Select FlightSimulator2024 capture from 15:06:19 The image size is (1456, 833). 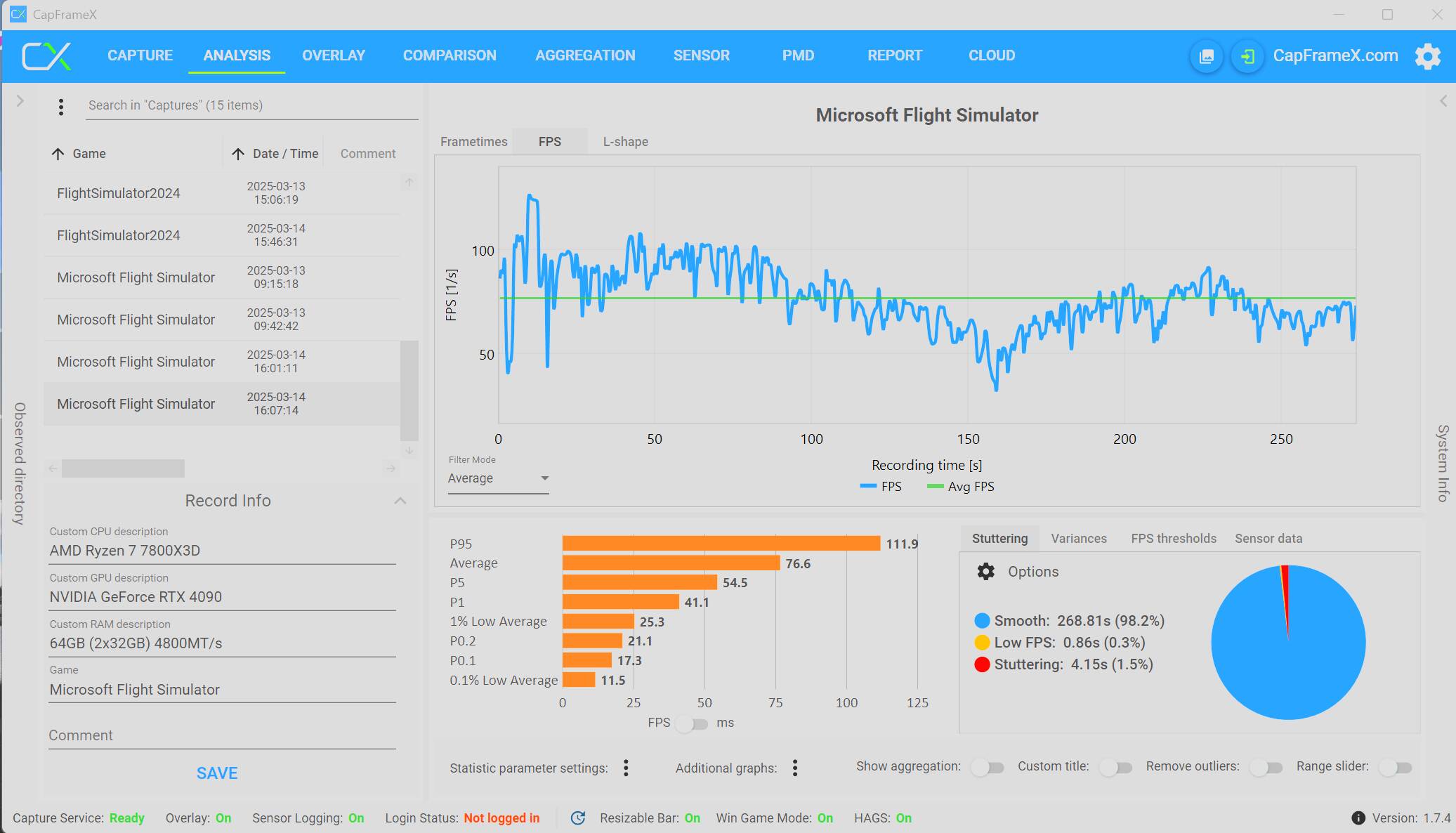click(x=221, y=193)
